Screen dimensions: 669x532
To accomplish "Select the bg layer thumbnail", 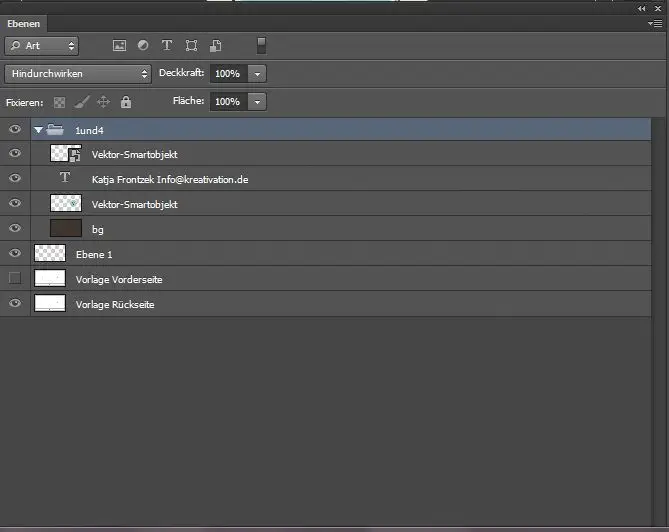I will [x=66, y=228].
